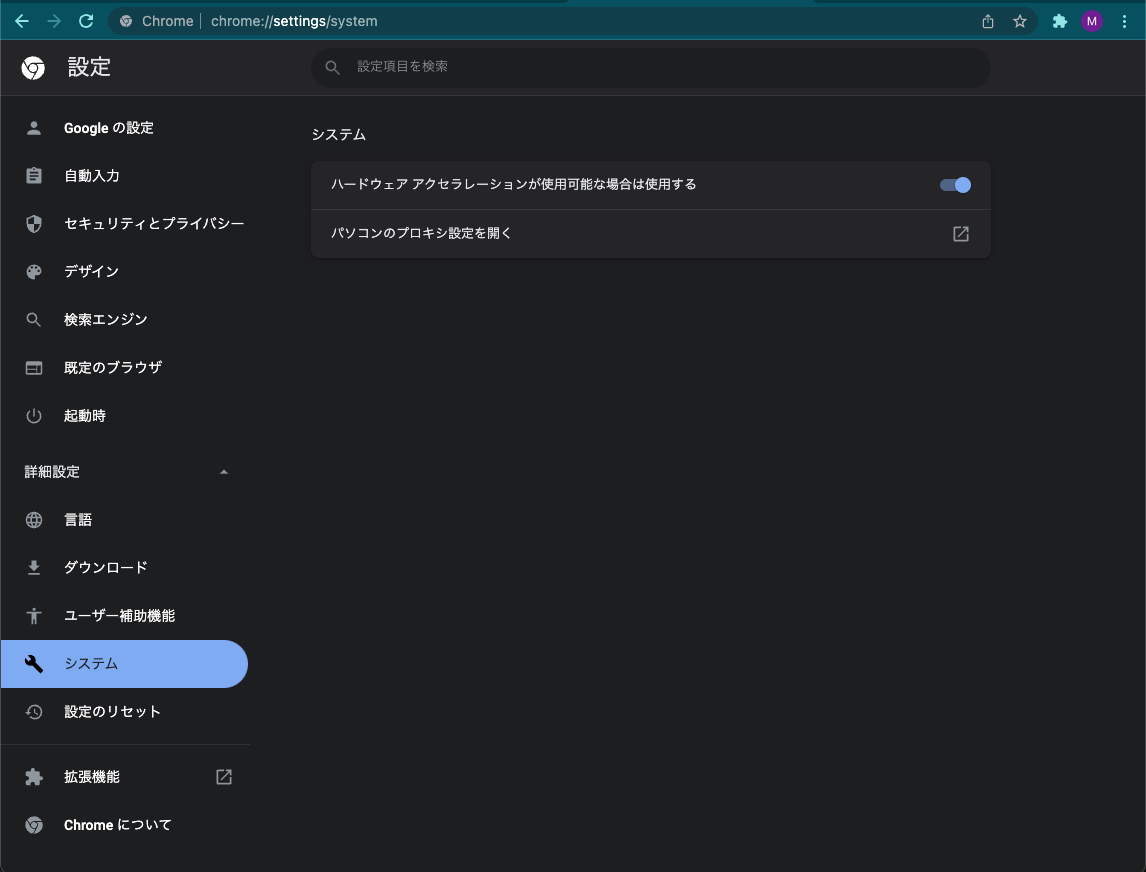Click the 設定項目を検索 search field

(650, 67)
